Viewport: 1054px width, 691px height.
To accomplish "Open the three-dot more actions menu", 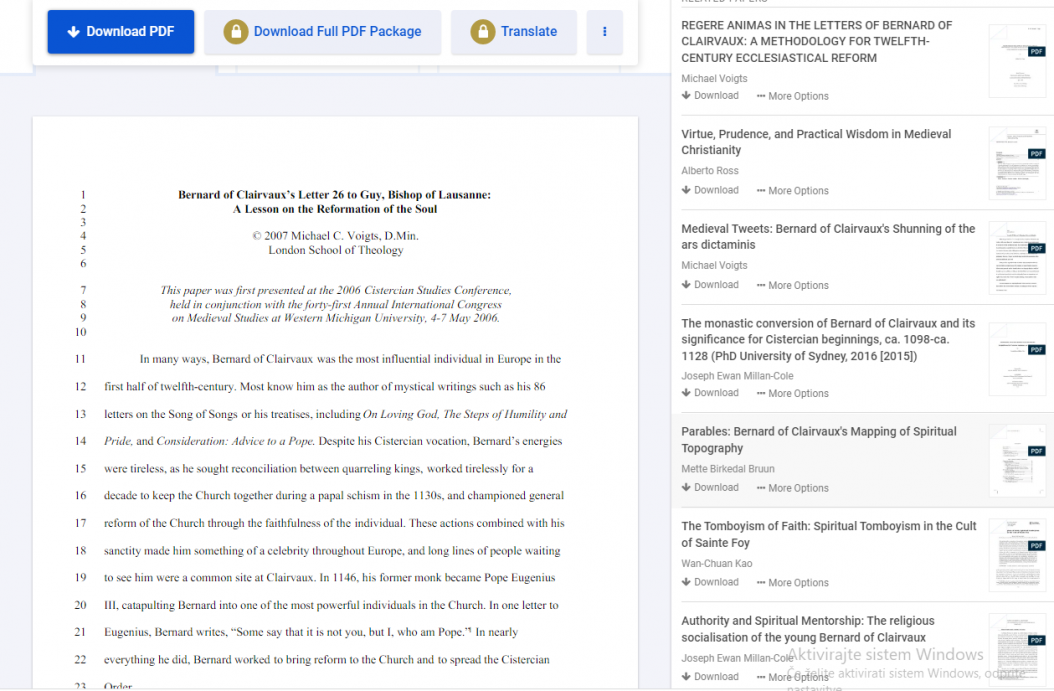I will [x=604, y=32].
